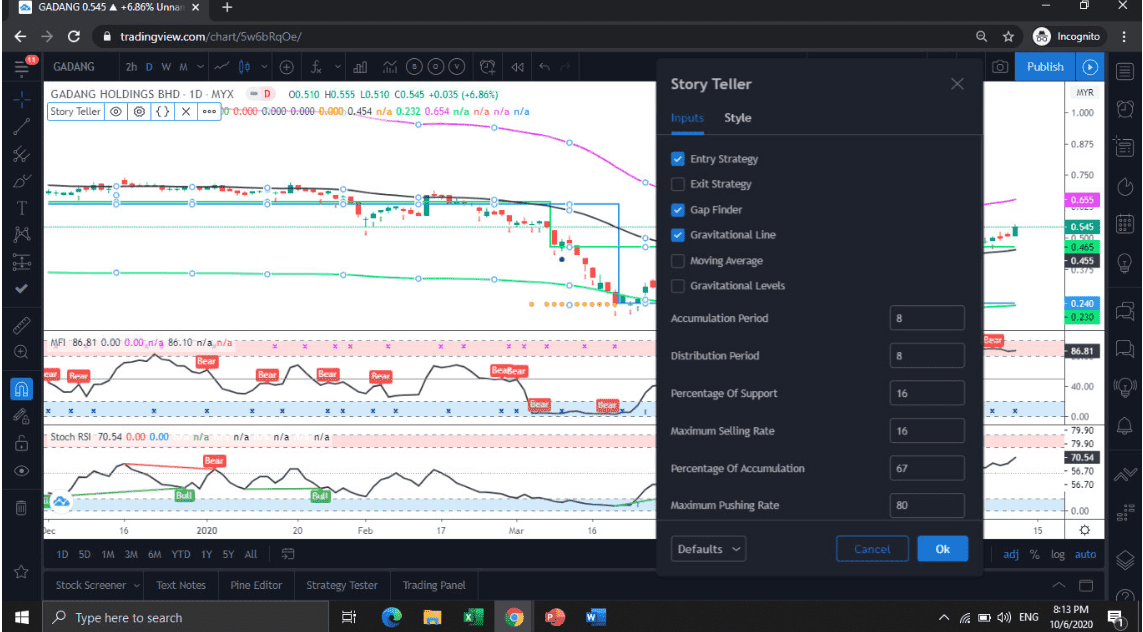Select the zoom in tool
The height and width of the screenshot is (632, 1143).
[22, 352]
